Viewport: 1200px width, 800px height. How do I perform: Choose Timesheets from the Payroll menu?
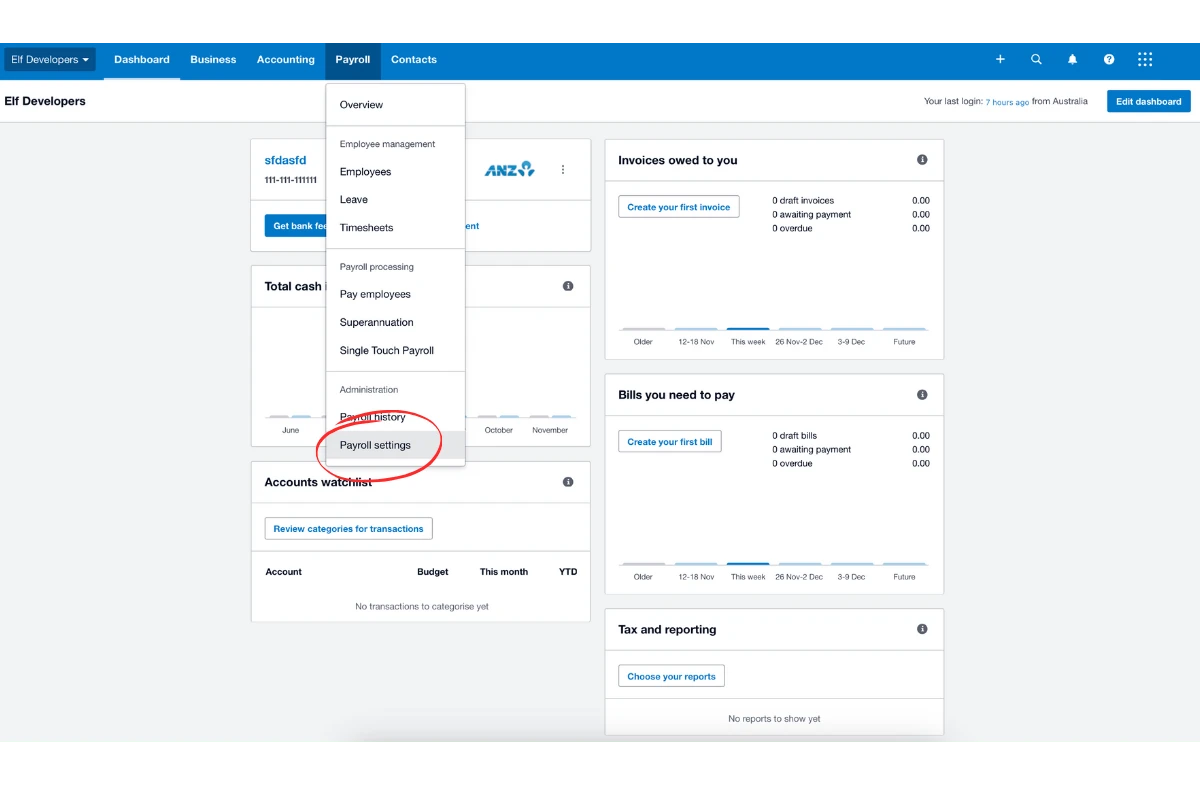click(395, 228)
